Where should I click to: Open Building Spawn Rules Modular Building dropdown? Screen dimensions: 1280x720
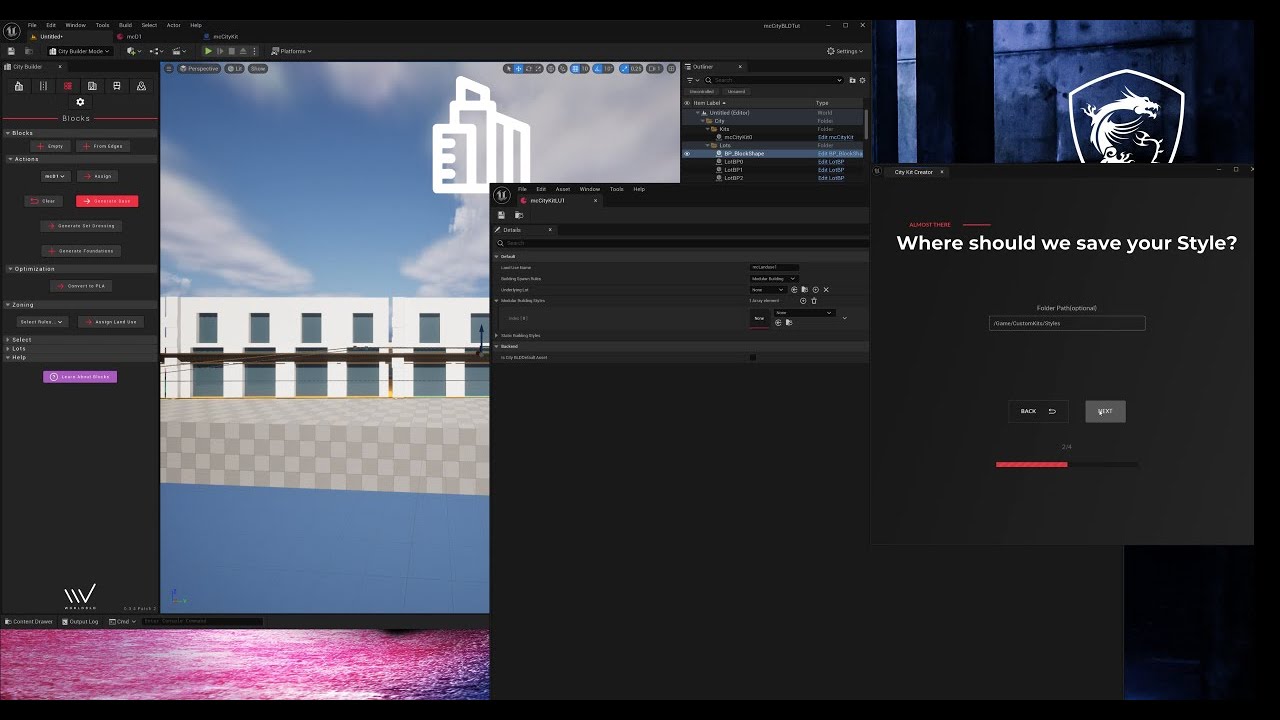(773, 279)
